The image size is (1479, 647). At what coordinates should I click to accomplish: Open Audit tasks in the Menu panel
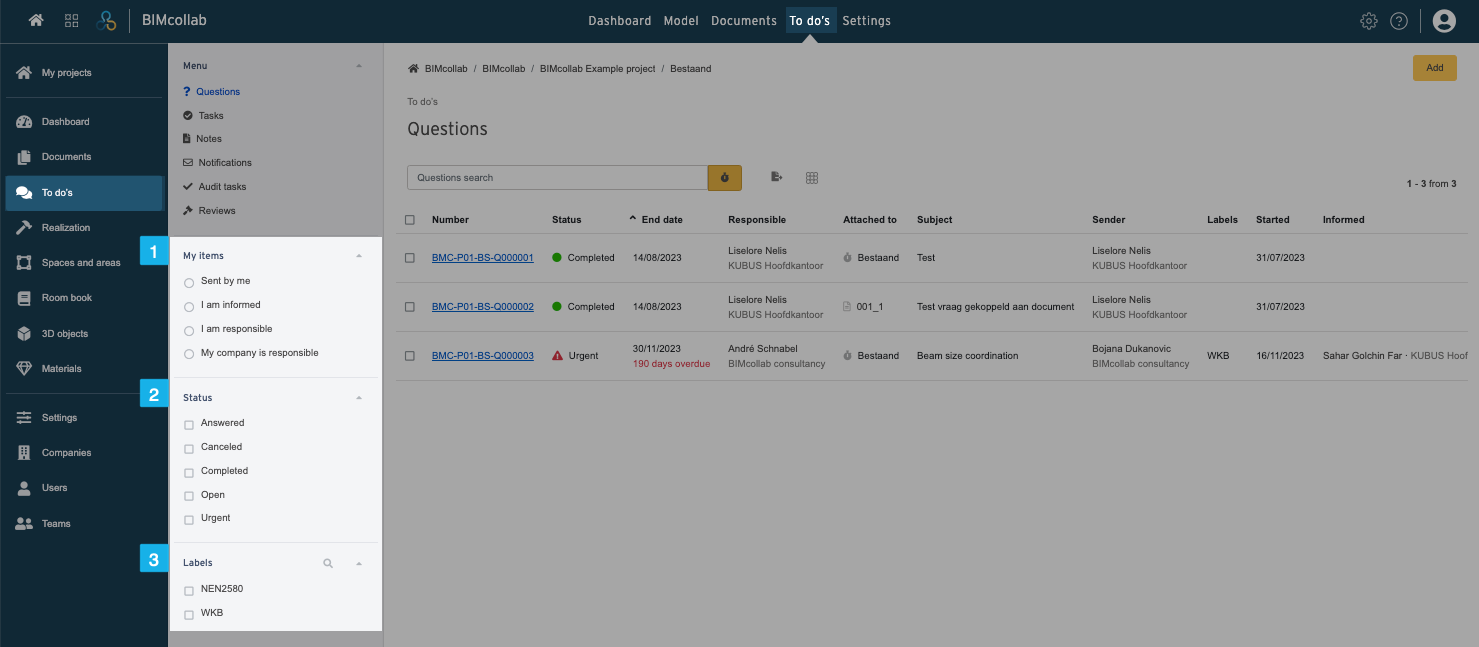tap(214, 187)
